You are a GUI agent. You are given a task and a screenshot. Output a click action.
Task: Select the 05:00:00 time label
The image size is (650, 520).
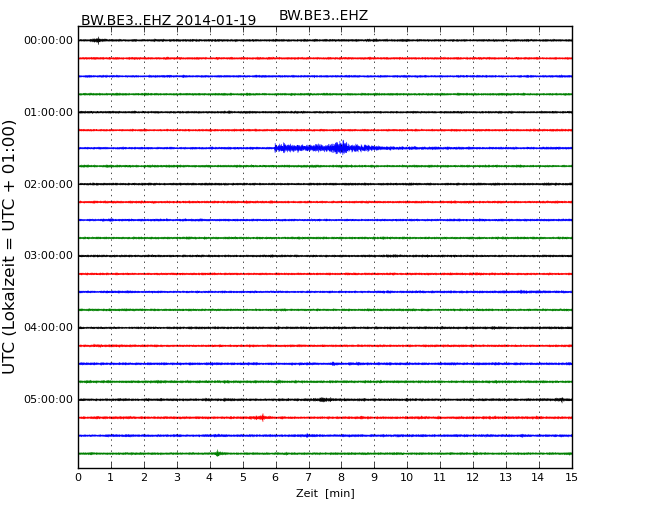tap(49, 399)
